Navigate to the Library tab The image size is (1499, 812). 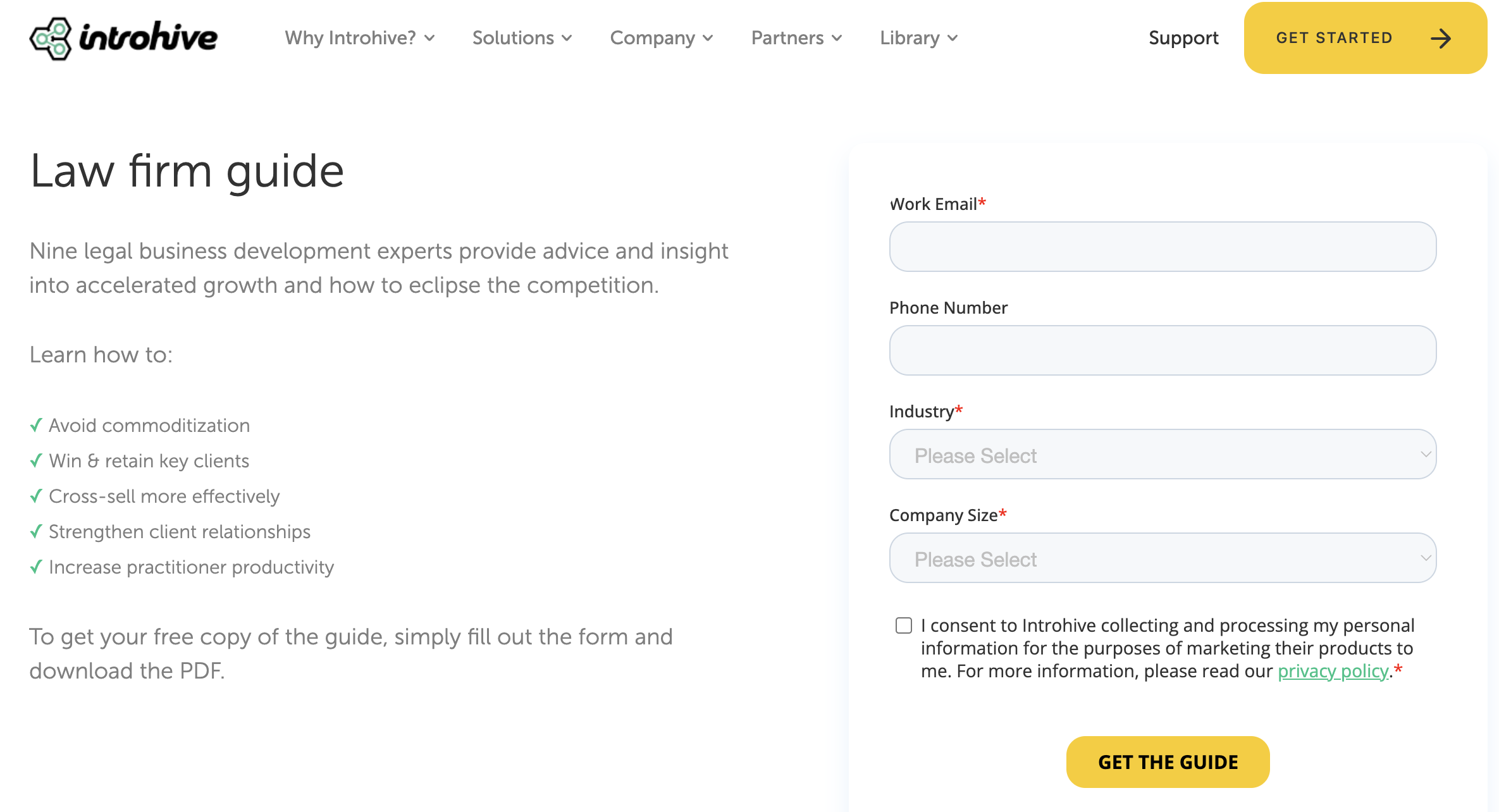point(909,38)
